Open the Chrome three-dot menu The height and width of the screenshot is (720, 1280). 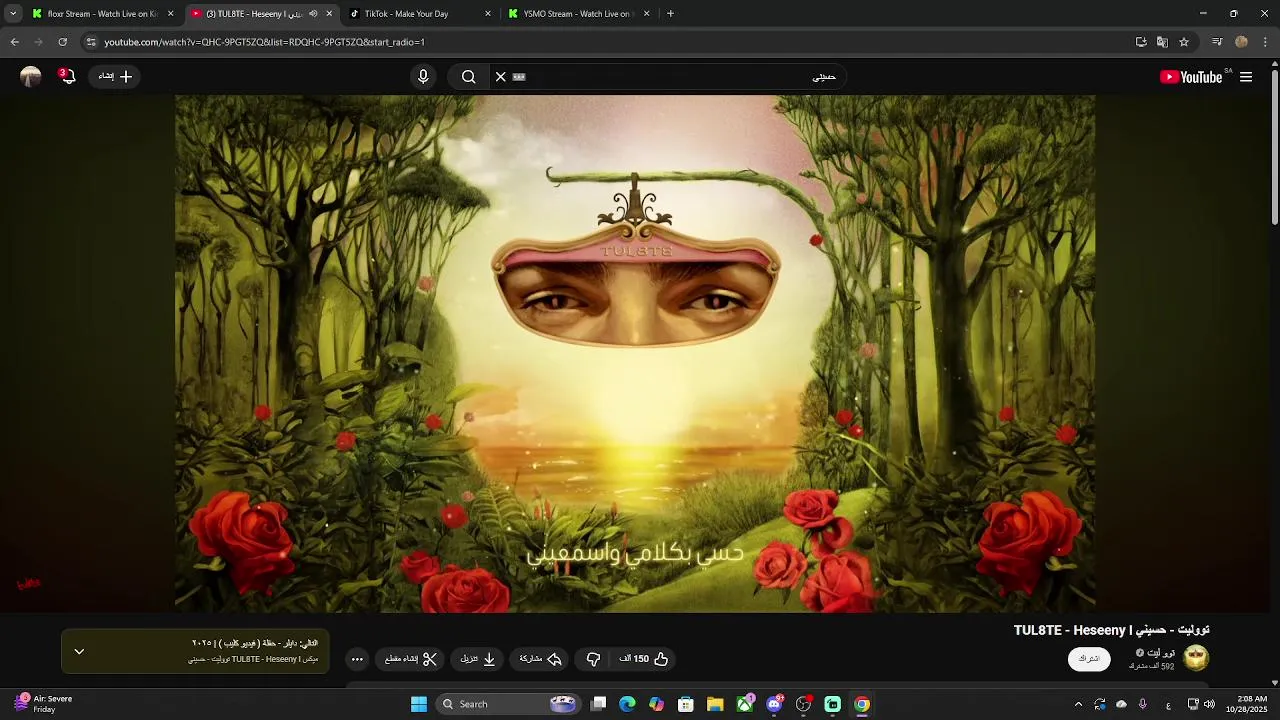tap(1266, 42)
